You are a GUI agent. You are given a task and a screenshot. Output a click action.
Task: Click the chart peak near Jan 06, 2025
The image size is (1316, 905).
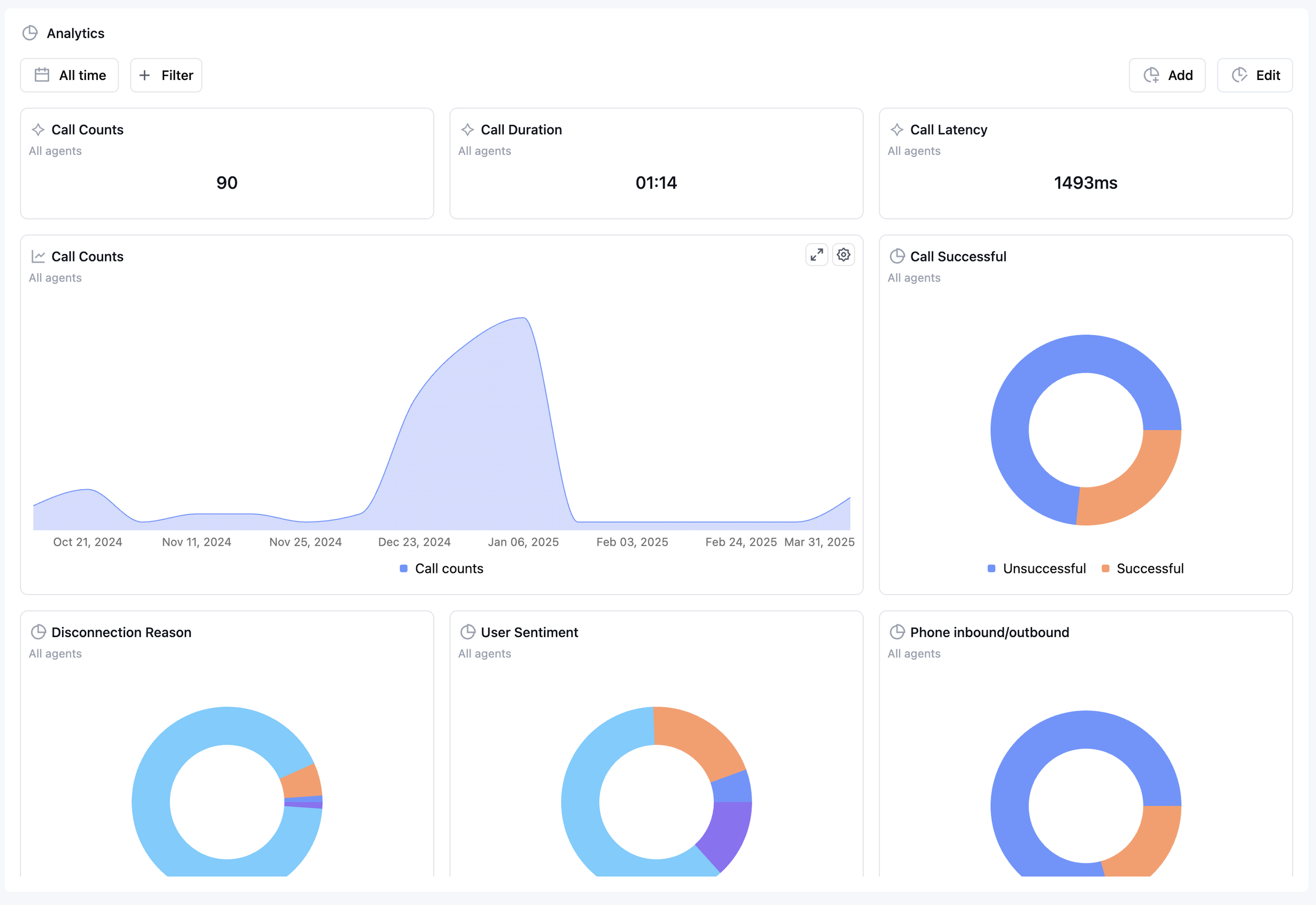tap(524, 318)
